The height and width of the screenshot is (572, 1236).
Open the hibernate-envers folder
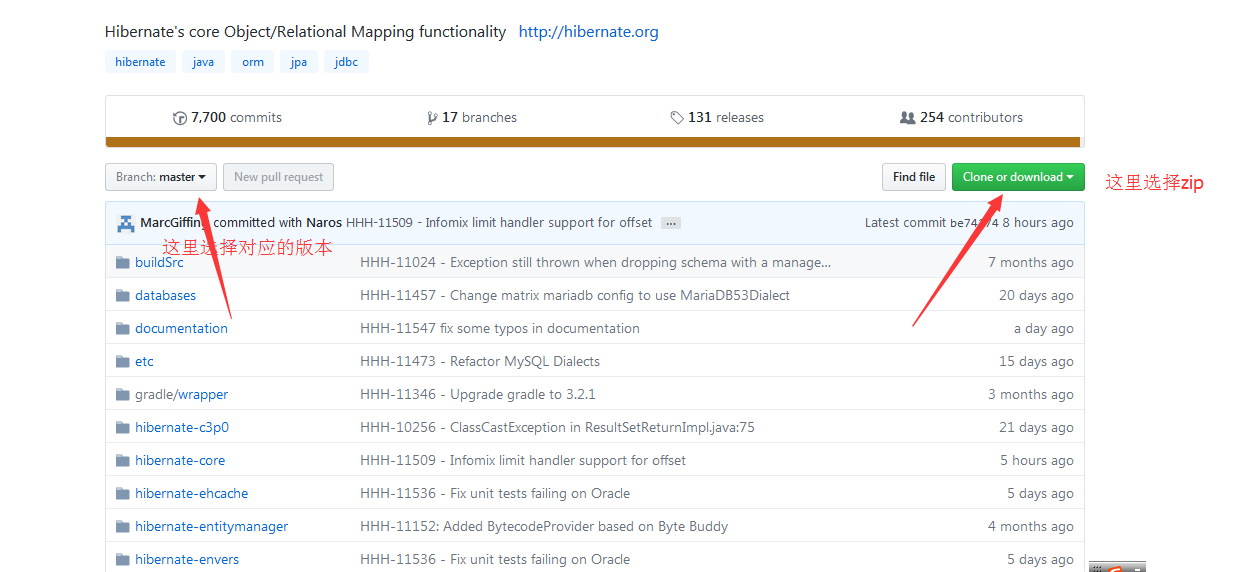click(x=187, y=560)
